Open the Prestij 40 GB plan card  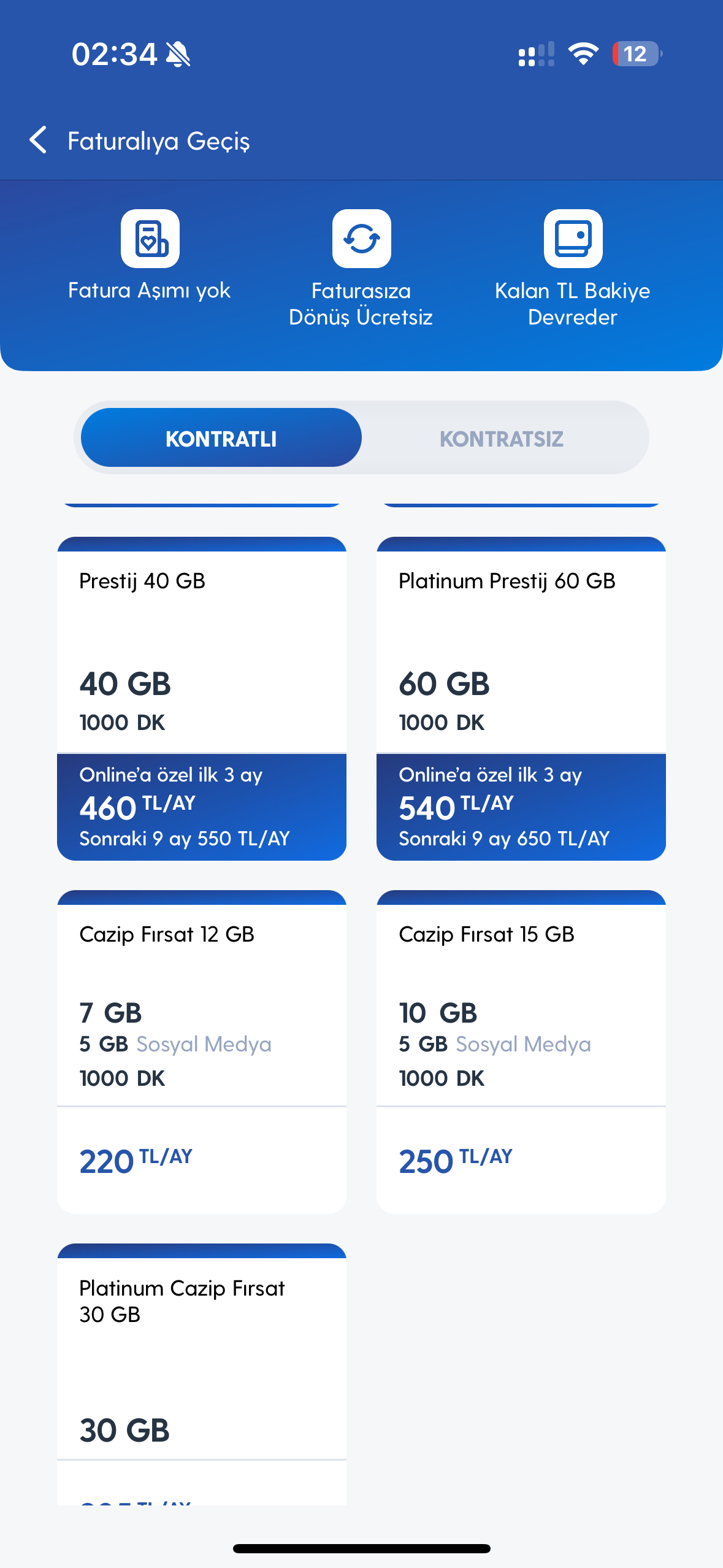[x=202, y=698]
